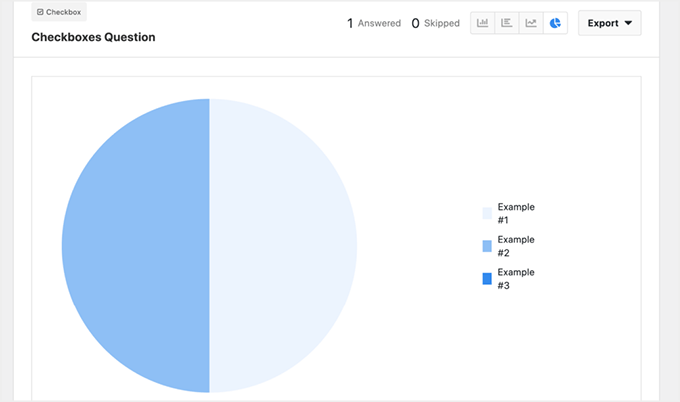Click the number 1 beside Answered
This screenshot has width=680, height=402.
coord(350,23)
